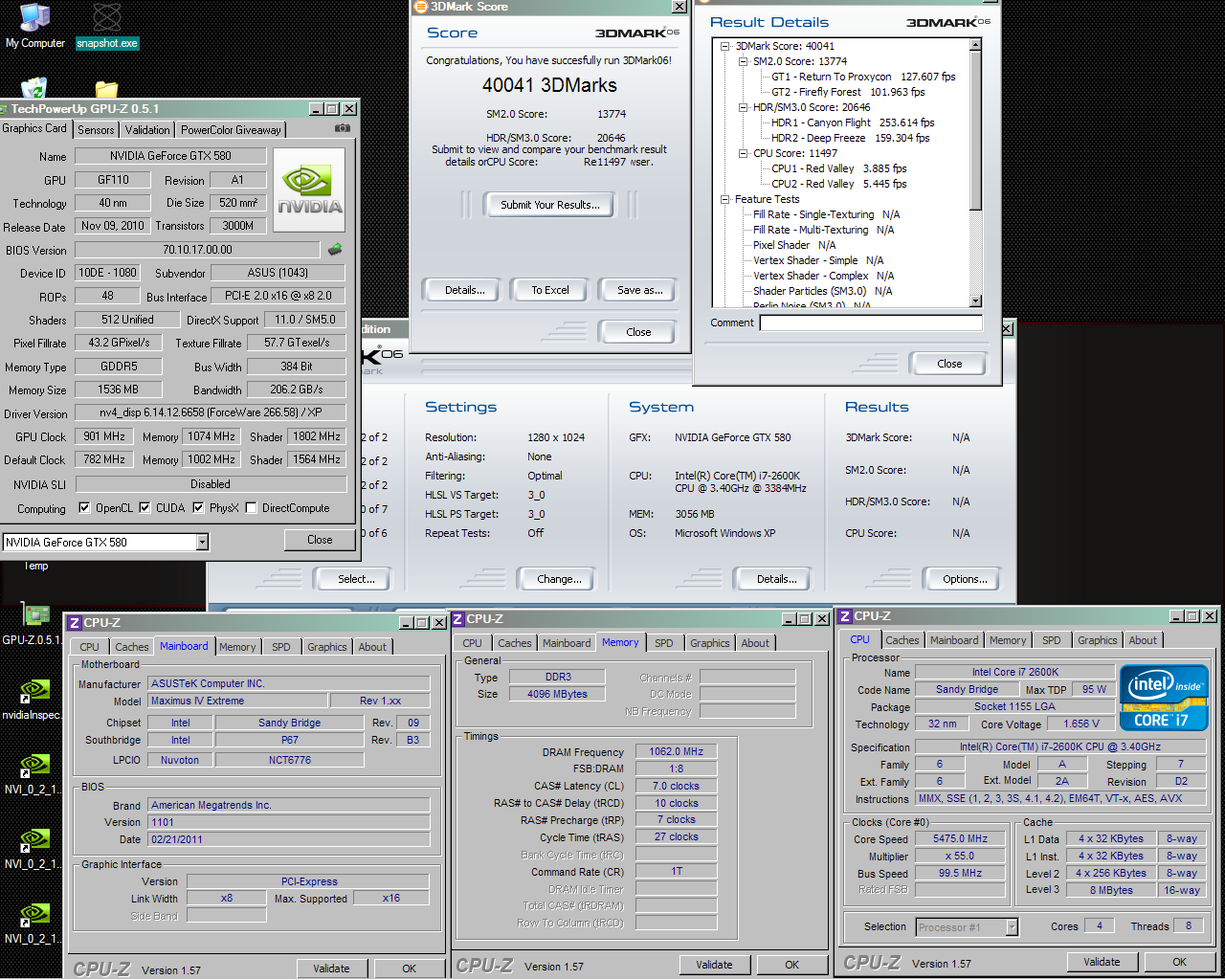Open Graphics tab in CPU-Z processor window

pyautogui.click(x=1097, y=640)
